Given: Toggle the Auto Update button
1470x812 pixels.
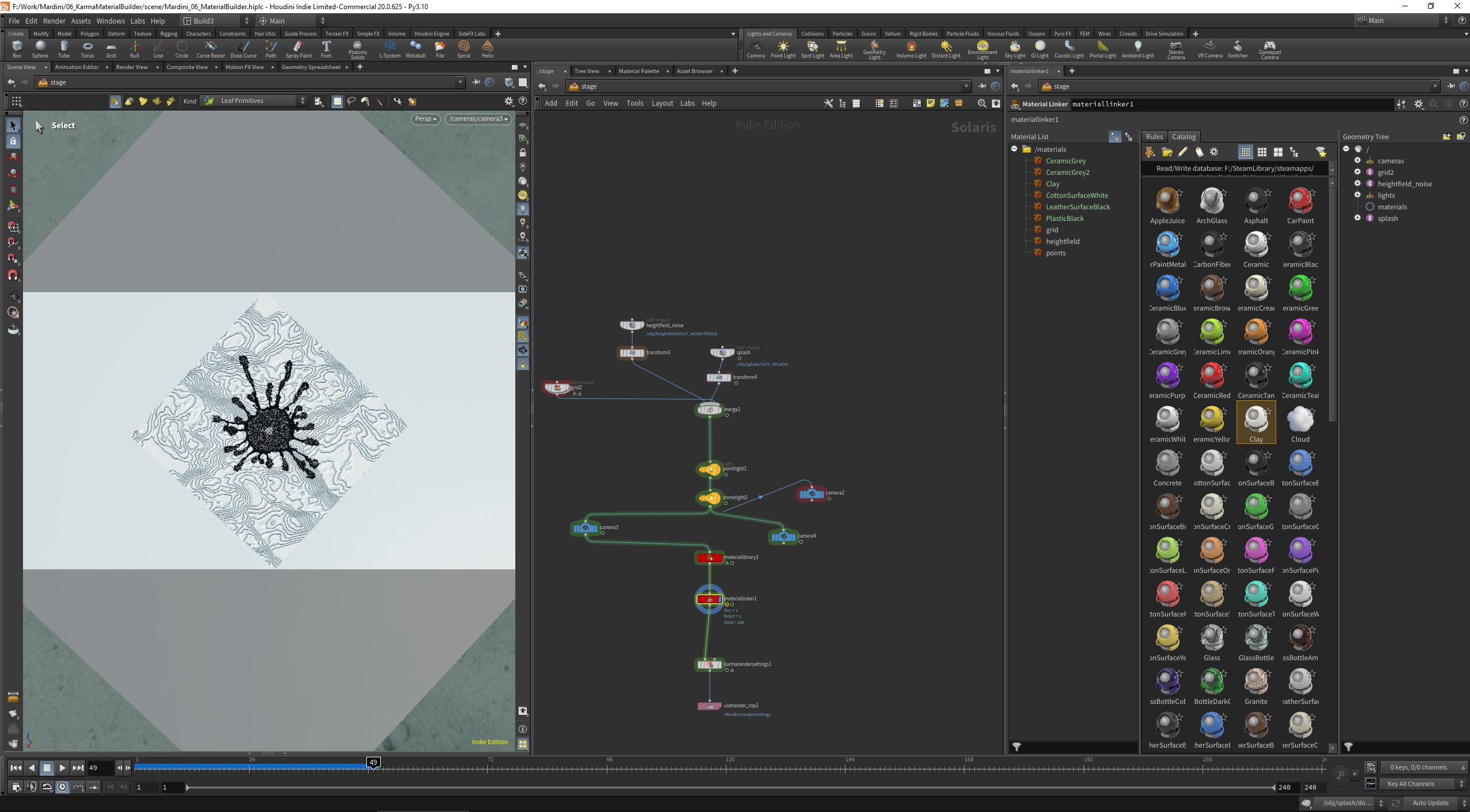Looking at the screenshot, I should click(x=1430, y=803).
